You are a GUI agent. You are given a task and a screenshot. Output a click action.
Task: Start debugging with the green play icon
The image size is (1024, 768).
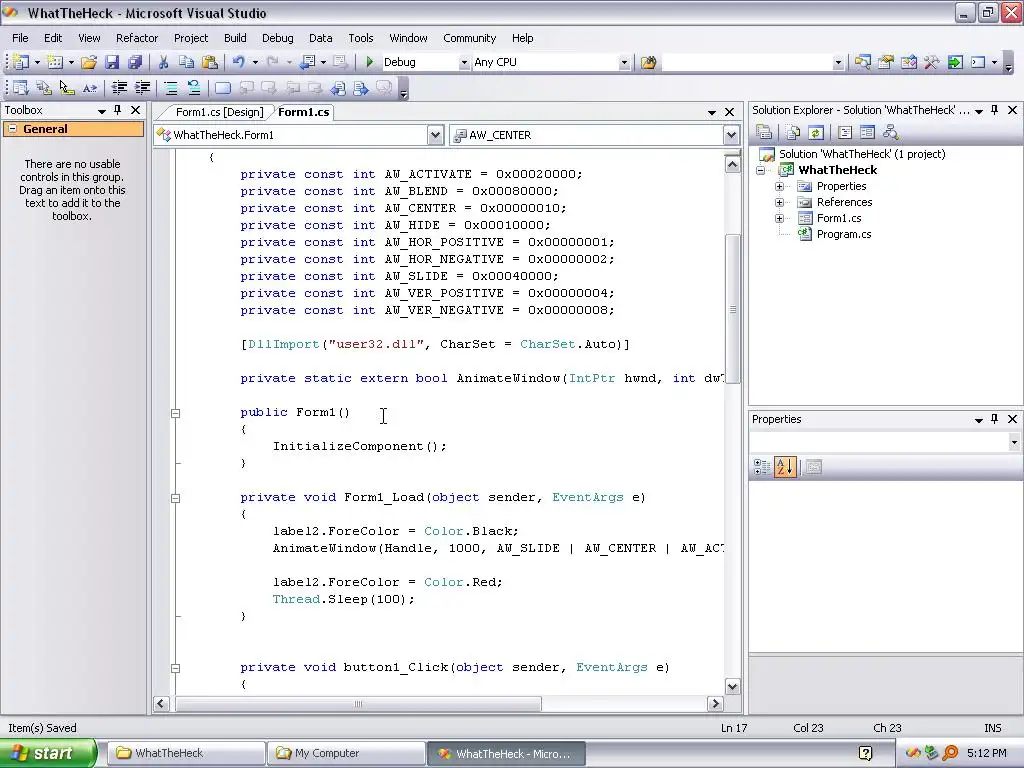[370, 62]
